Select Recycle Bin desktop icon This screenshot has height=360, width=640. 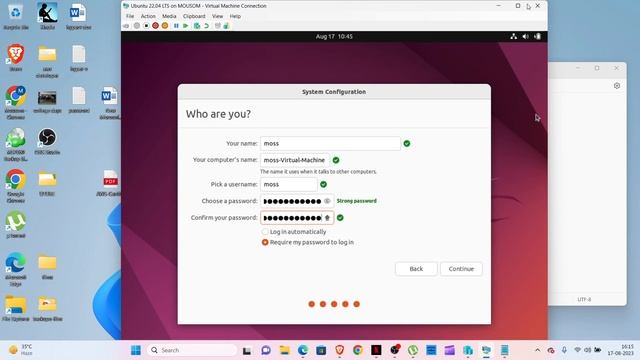point(16,16)
